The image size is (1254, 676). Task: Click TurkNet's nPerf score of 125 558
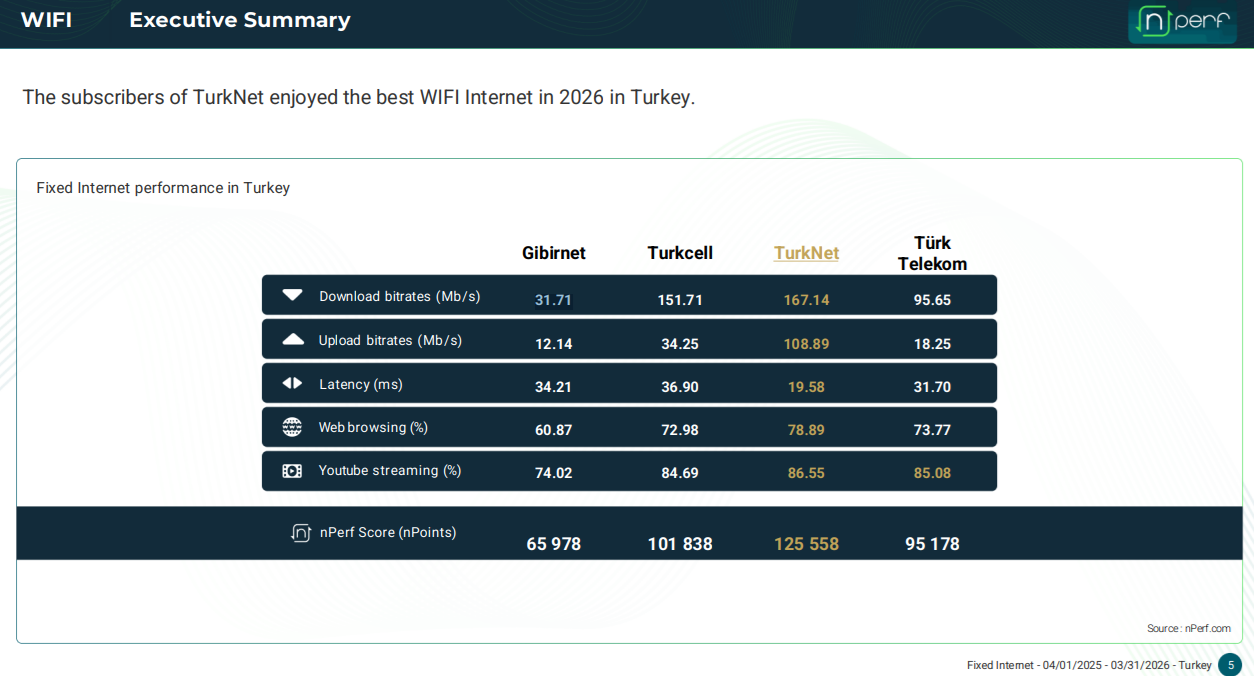click(806, 543)
